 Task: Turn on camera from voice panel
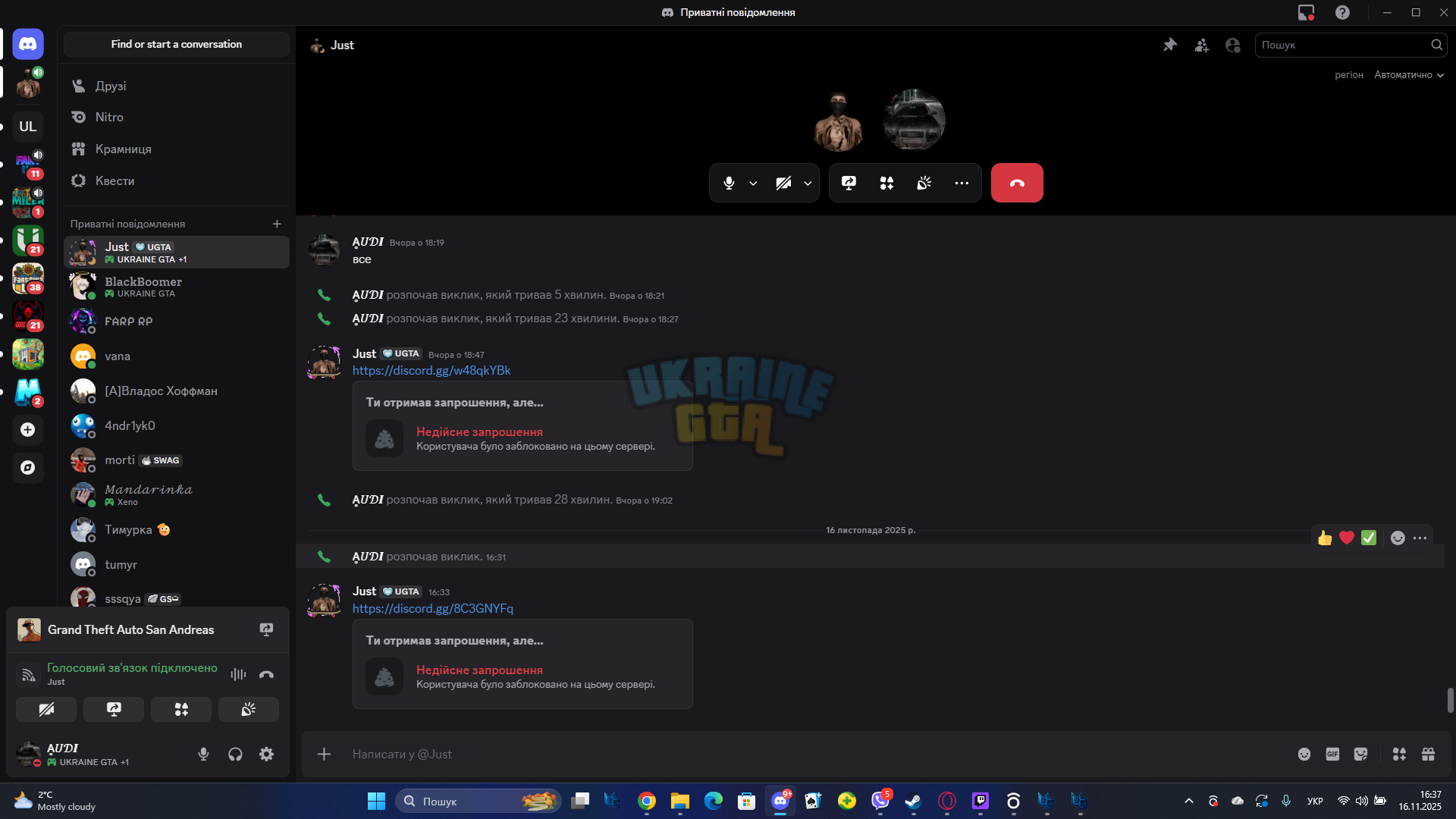point(46,710)
